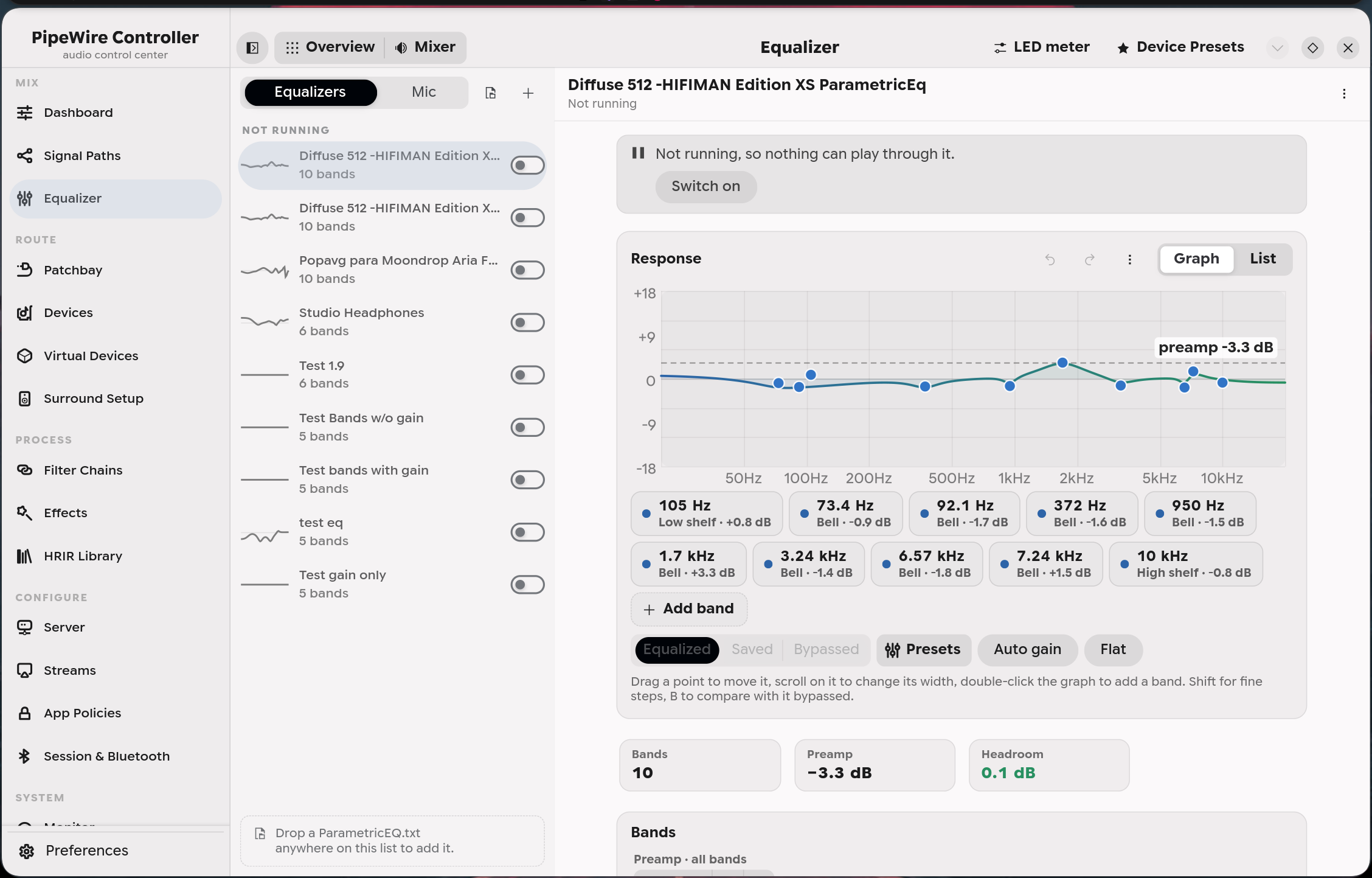Enable the Popavg para Moondrop Aria equalizer

[x=527, y=270]
